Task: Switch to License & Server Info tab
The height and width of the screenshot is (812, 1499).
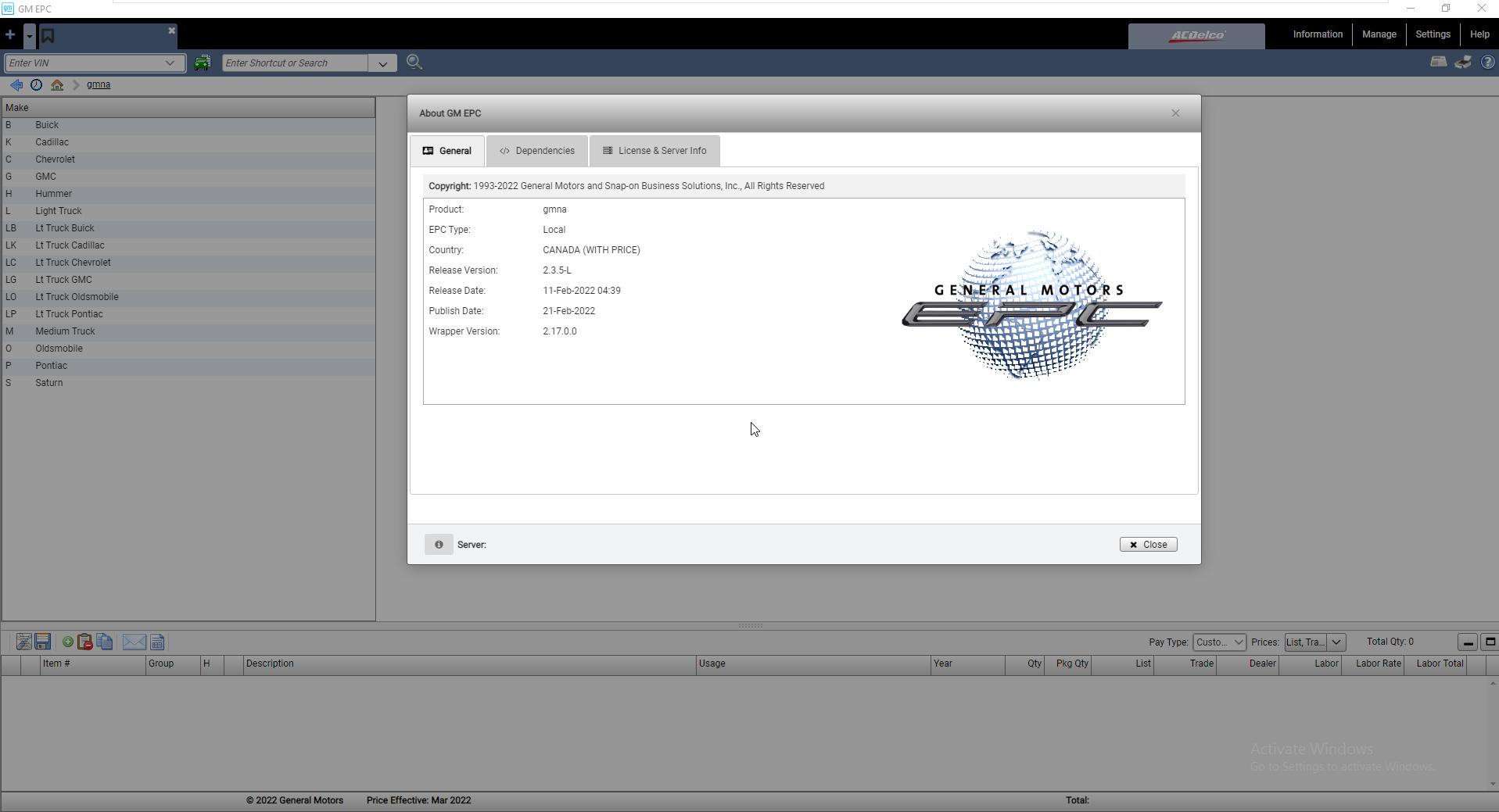Action: pos(654,151)
